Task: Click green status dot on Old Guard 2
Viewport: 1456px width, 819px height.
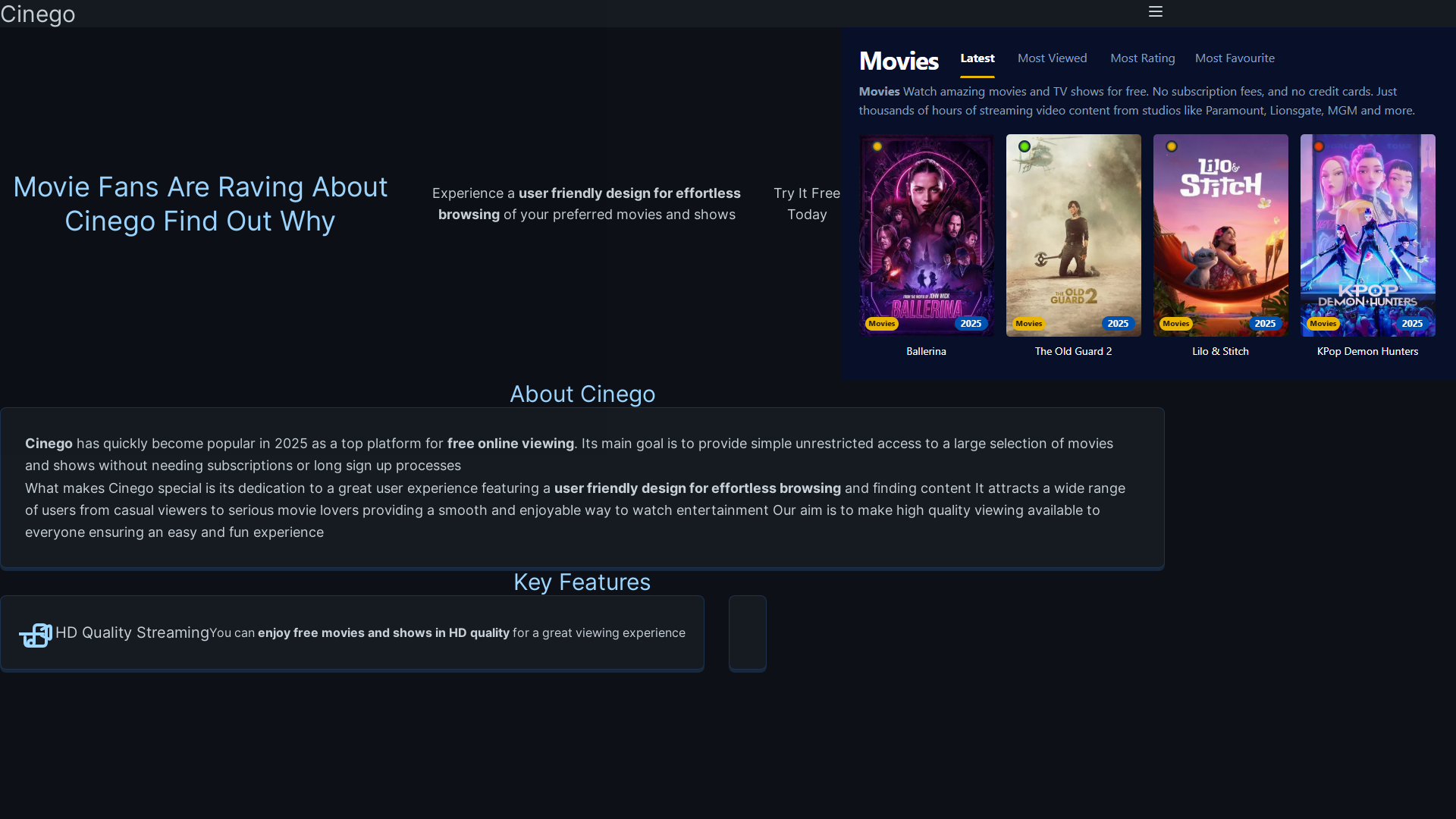Action: (x=1025, y=146)
